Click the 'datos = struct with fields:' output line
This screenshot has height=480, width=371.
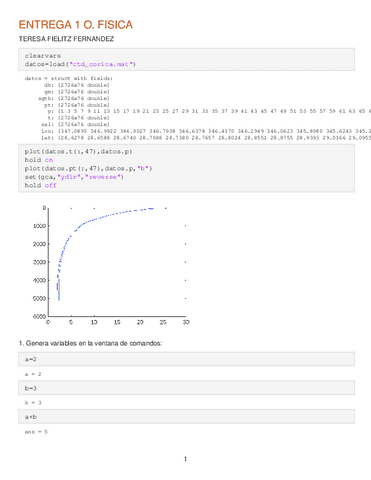(x=69, y=78)
